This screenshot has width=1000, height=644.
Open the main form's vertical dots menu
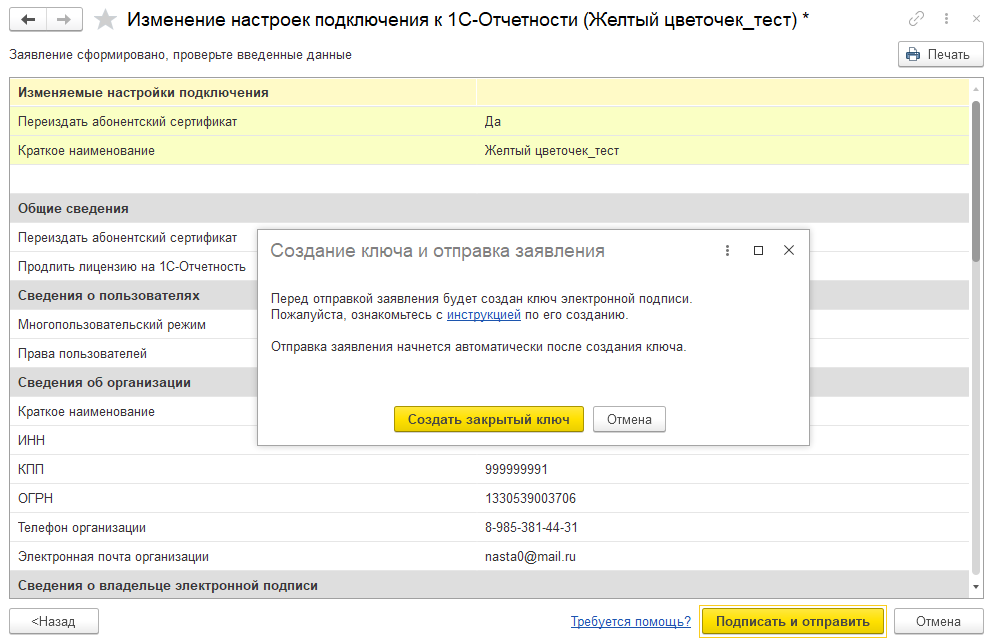pyautogui.click(x=943, y=19)
